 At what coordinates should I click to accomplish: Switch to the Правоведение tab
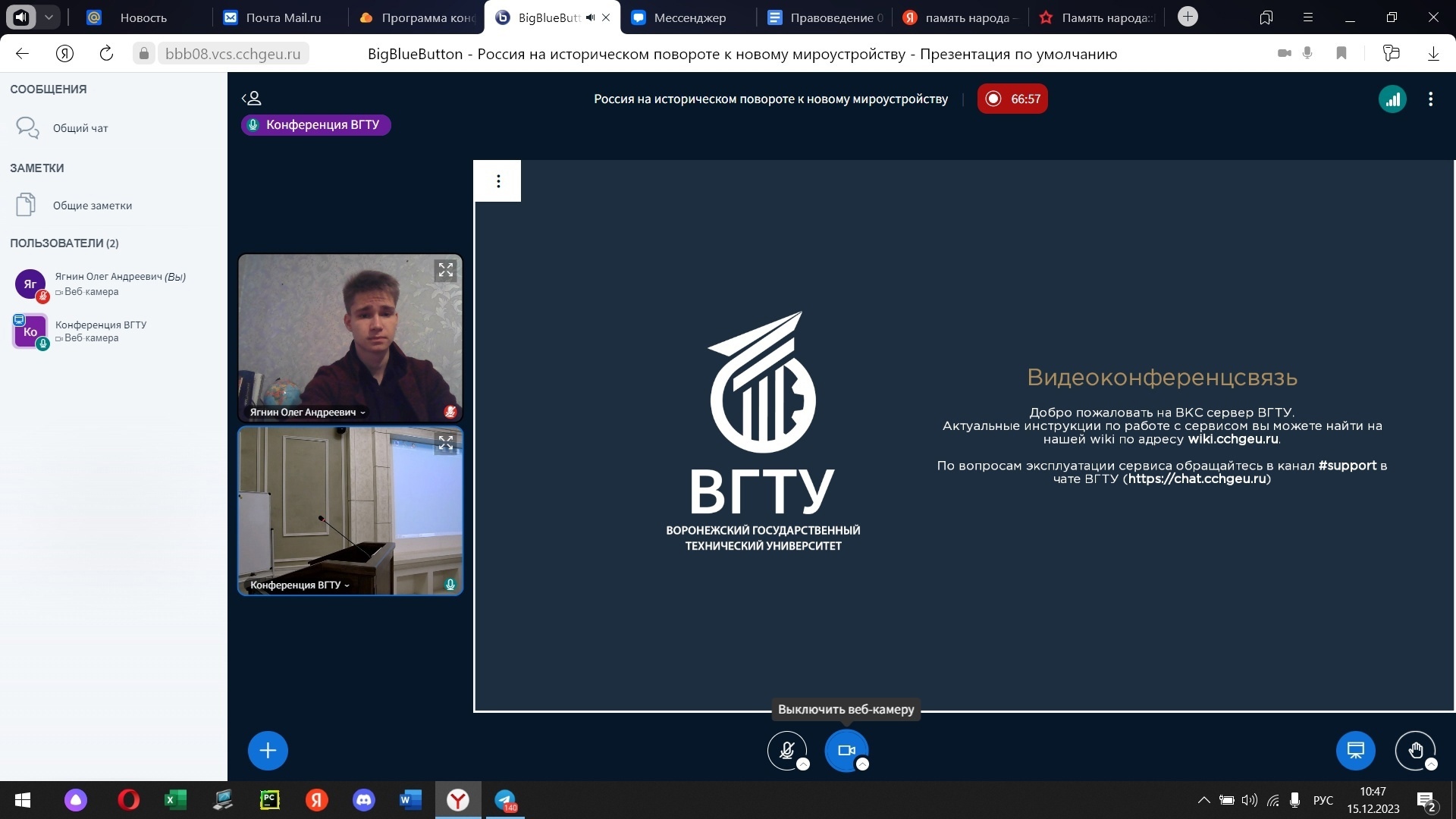coord(824,17)
